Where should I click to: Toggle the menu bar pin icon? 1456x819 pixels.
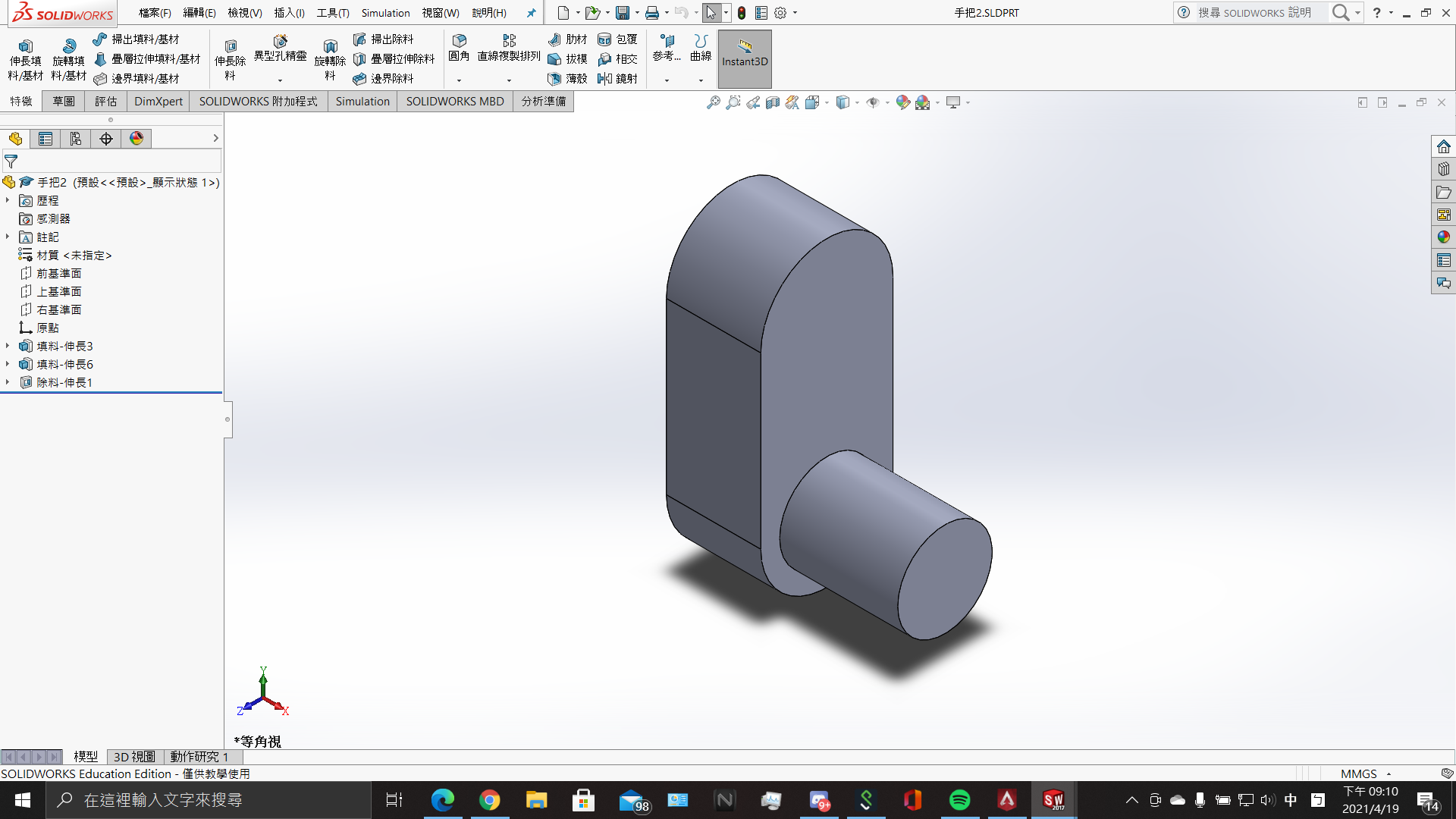tap(531, 13)
